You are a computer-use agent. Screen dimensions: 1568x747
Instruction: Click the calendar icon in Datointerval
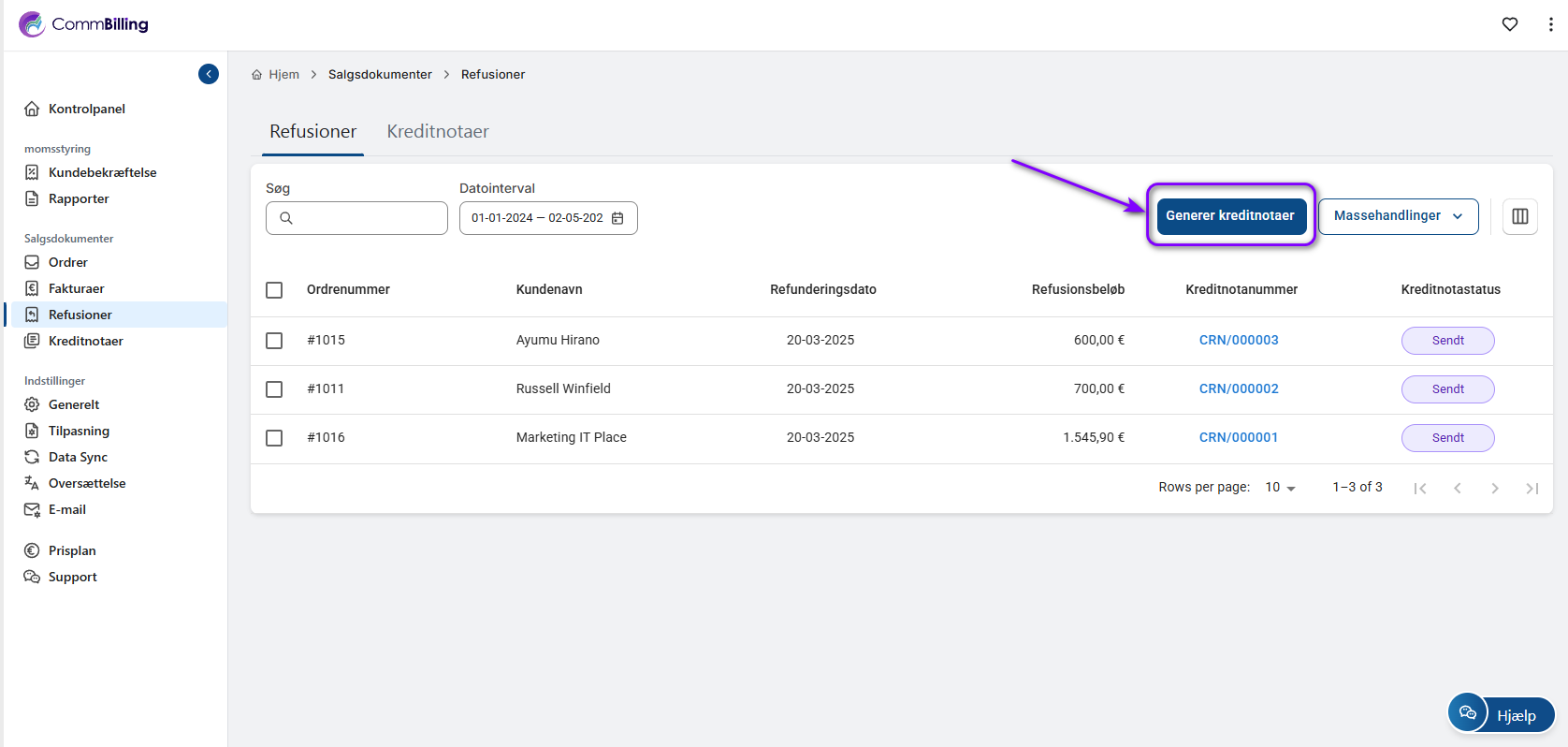pos(617,218)
